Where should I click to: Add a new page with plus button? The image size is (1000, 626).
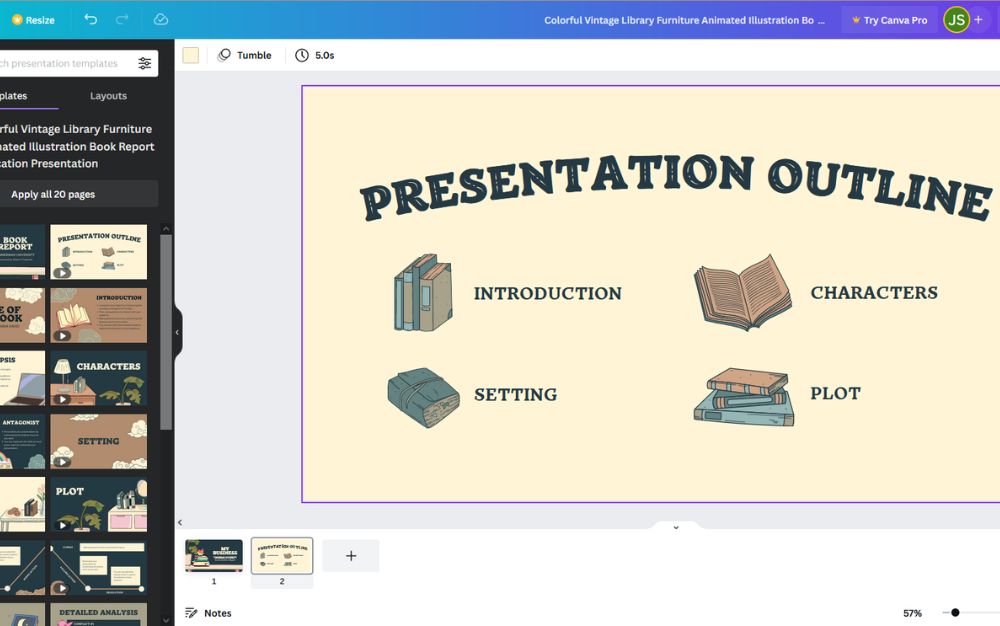click(x=351, y=556)
